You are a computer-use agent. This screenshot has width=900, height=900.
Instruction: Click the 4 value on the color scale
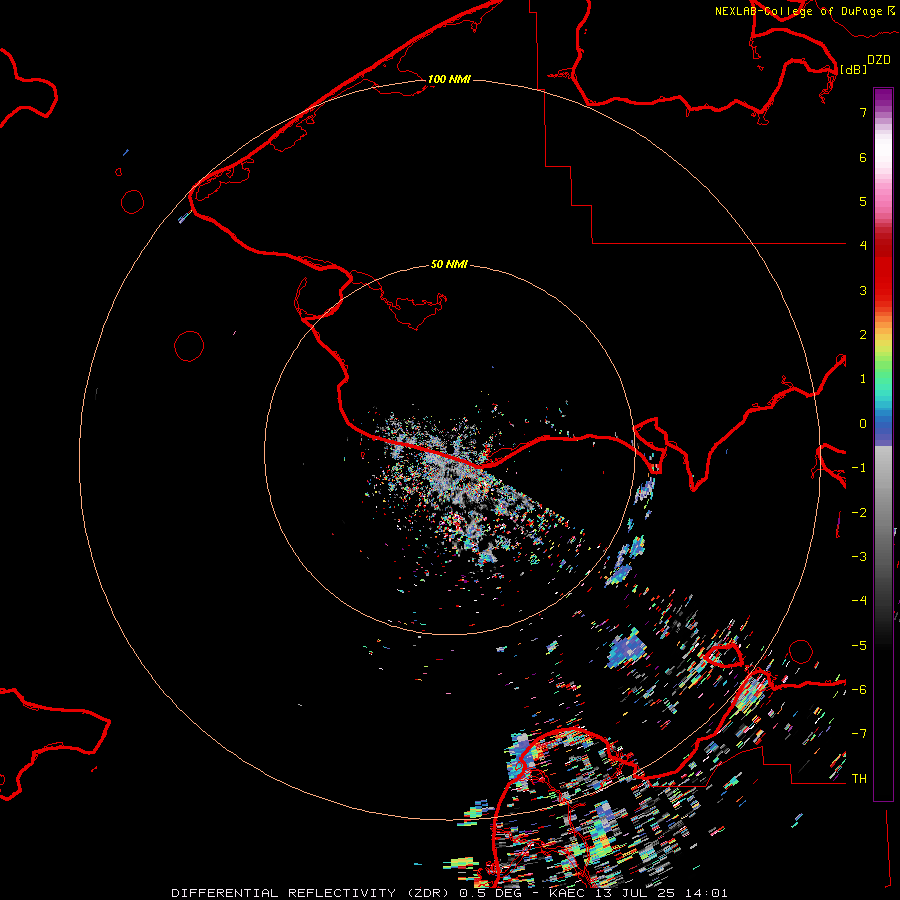tap(863, 246)
